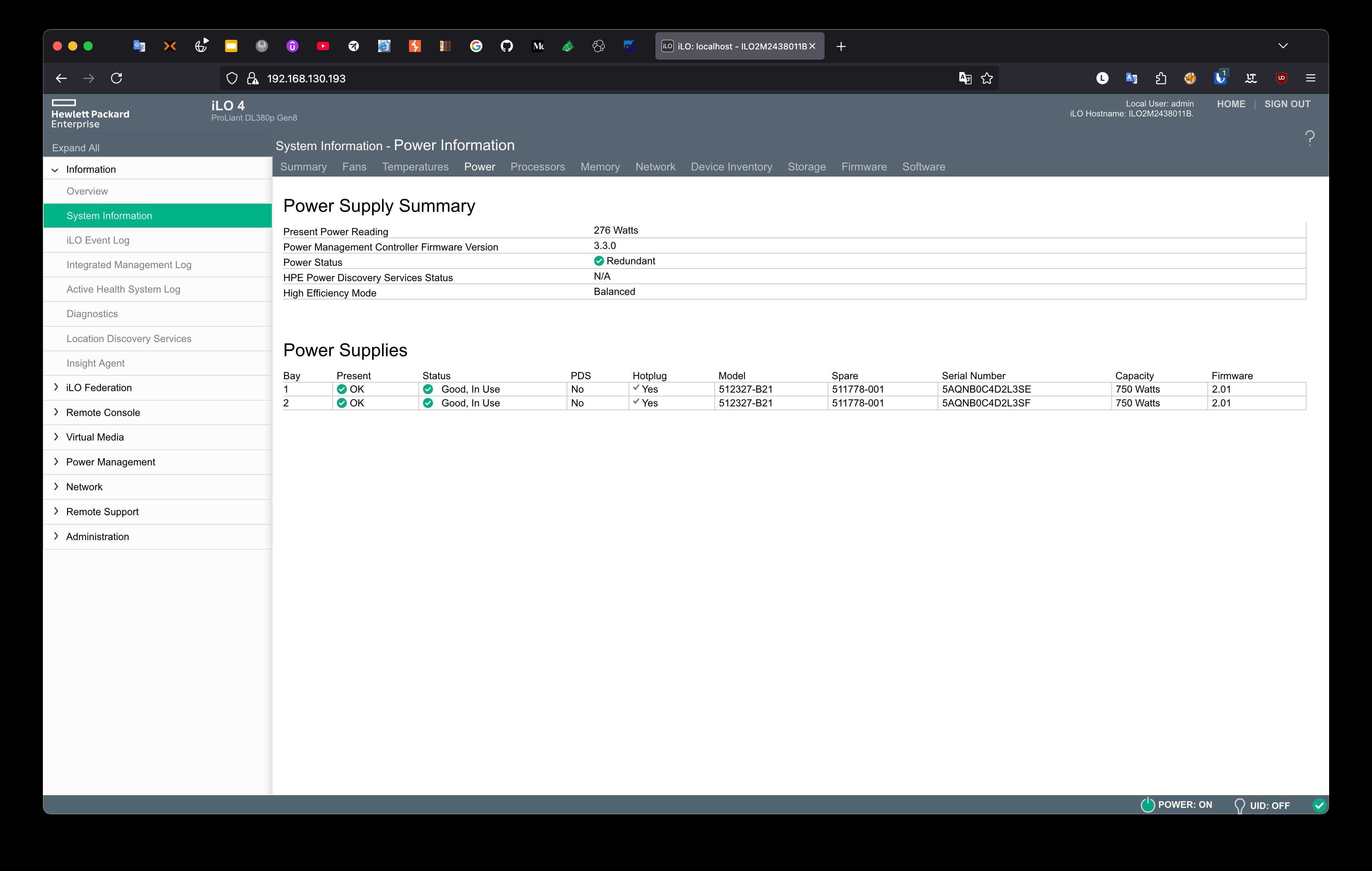This screenshot has height=871, width=1372.
Task: Open the Active Health System Log
Action: (x=157, y=289)
